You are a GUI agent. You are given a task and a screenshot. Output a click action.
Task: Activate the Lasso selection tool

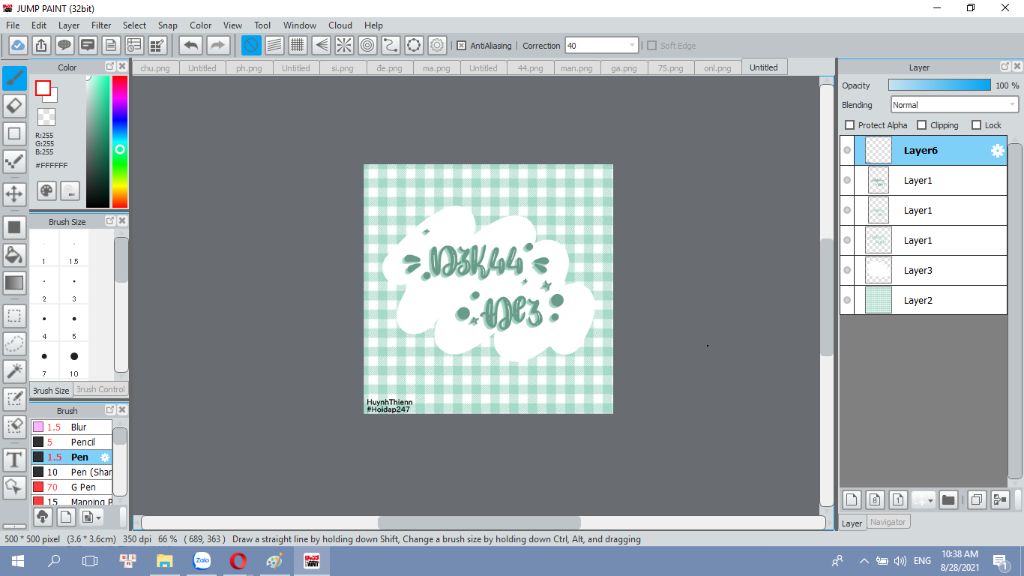point(14,344)
